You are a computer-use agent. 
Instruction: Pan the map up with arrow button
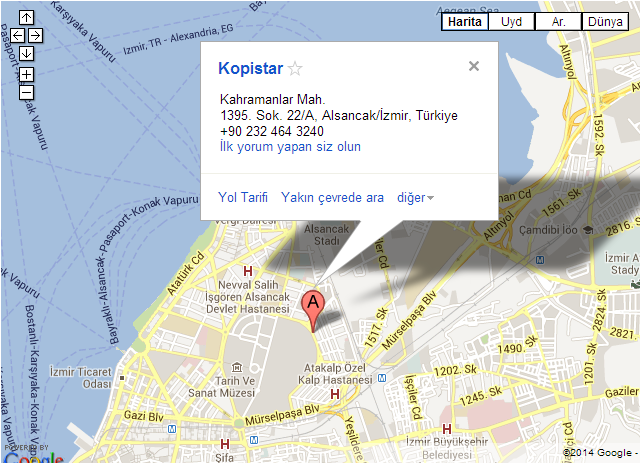27,17
